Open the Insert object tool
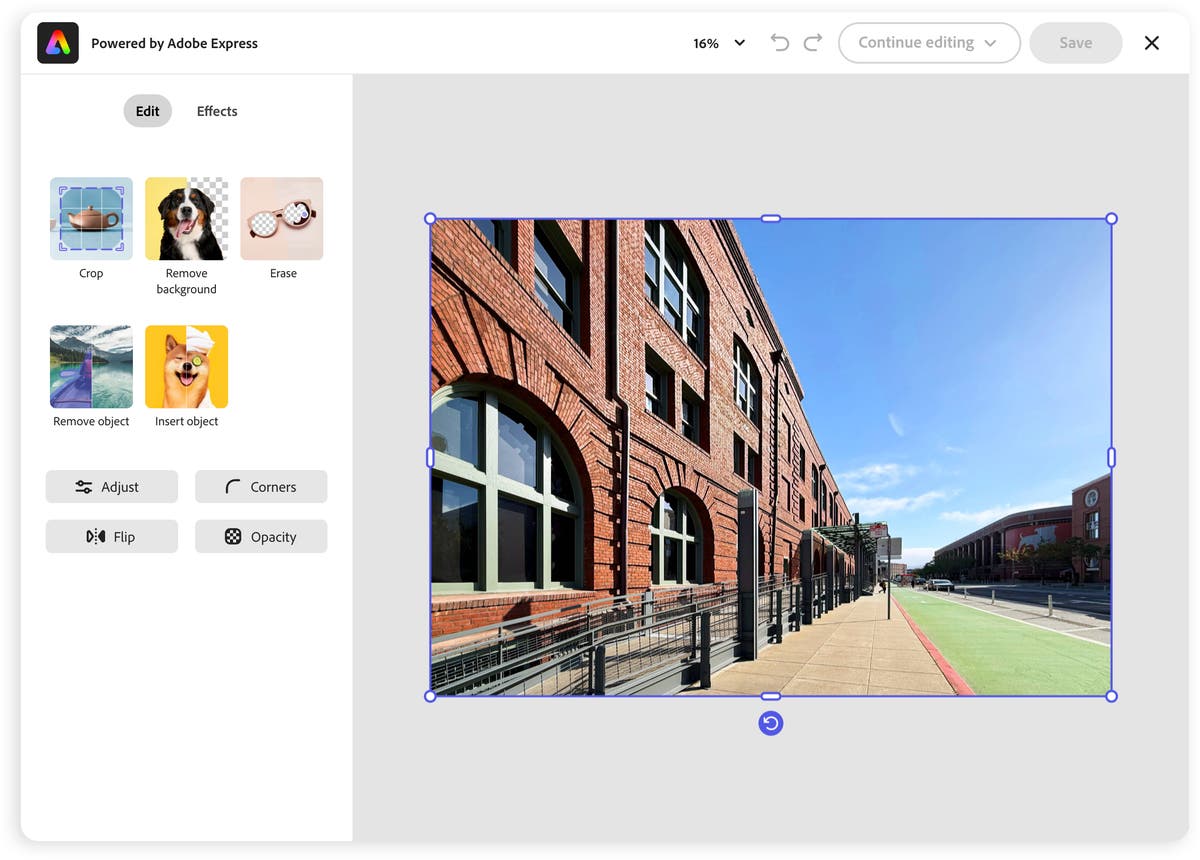 186,367
